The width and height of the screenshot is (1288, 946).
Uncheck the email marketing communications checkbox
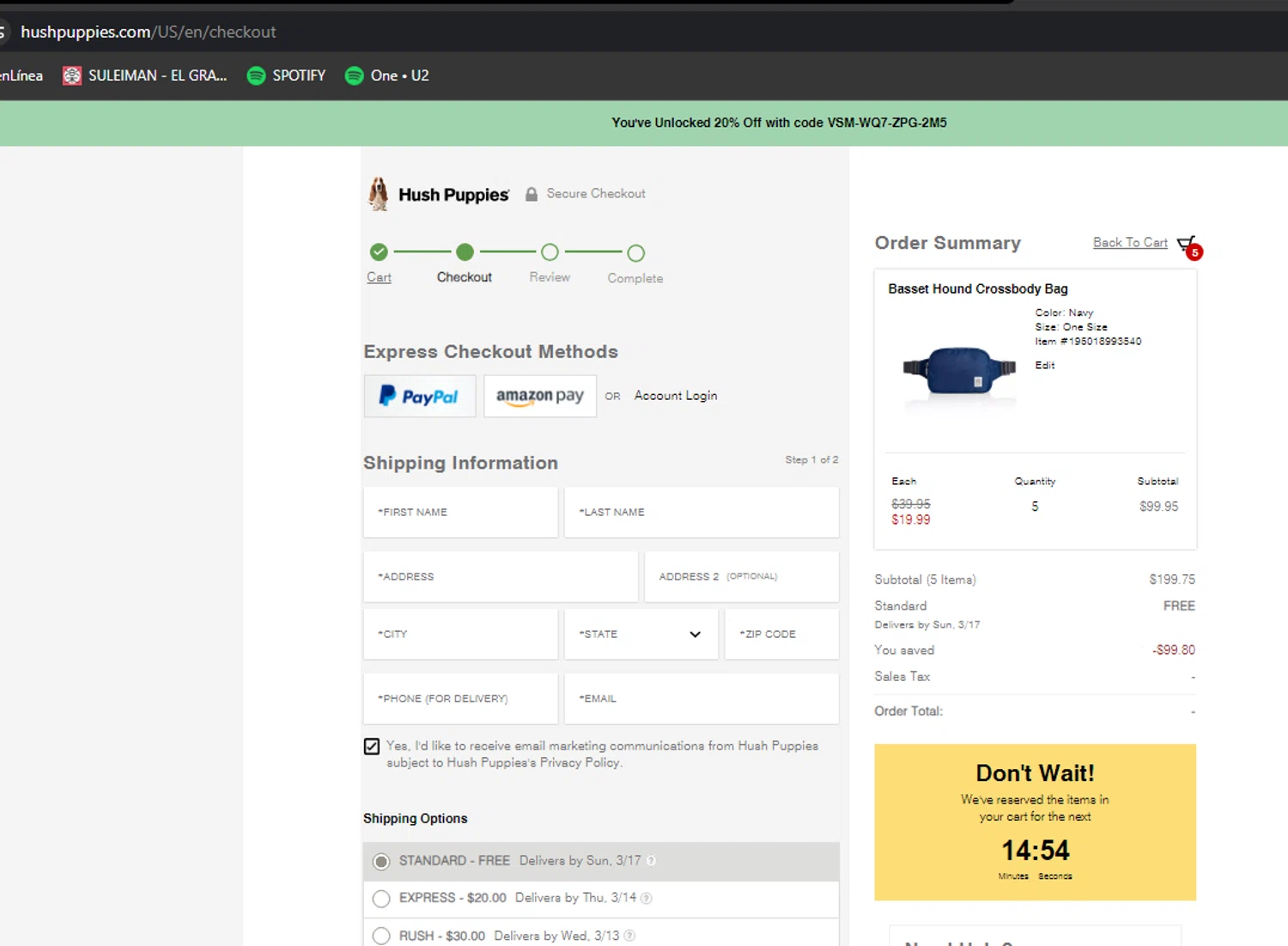tap(372, 746)
